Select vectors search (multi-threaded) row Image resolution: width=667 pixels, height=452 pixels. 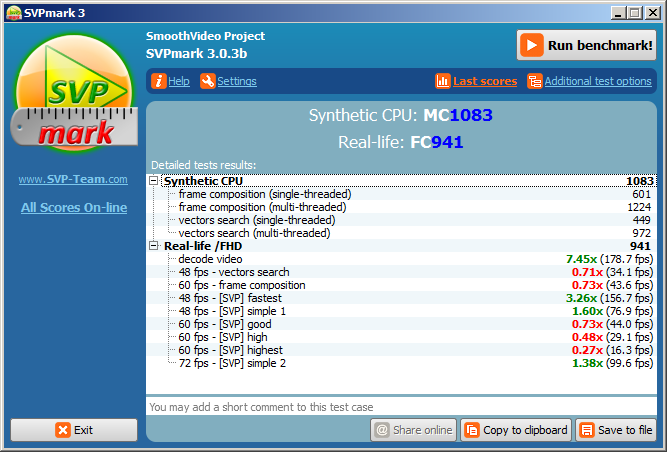click(401, 233)
